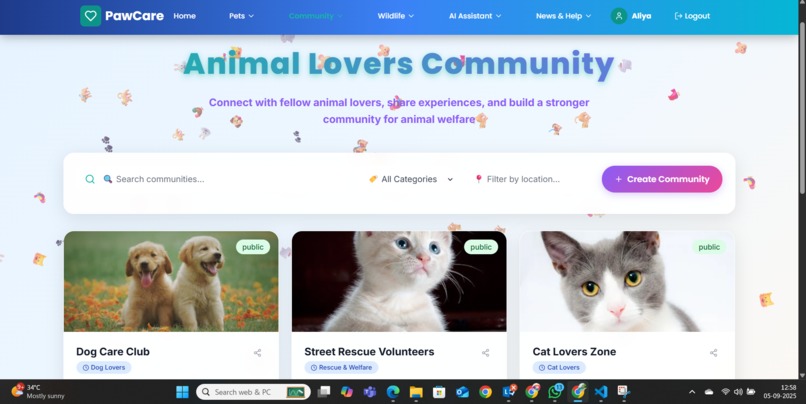This screenshot has width=806, height=404.
Task: Focus the Filter by location field
Action: 529,179
